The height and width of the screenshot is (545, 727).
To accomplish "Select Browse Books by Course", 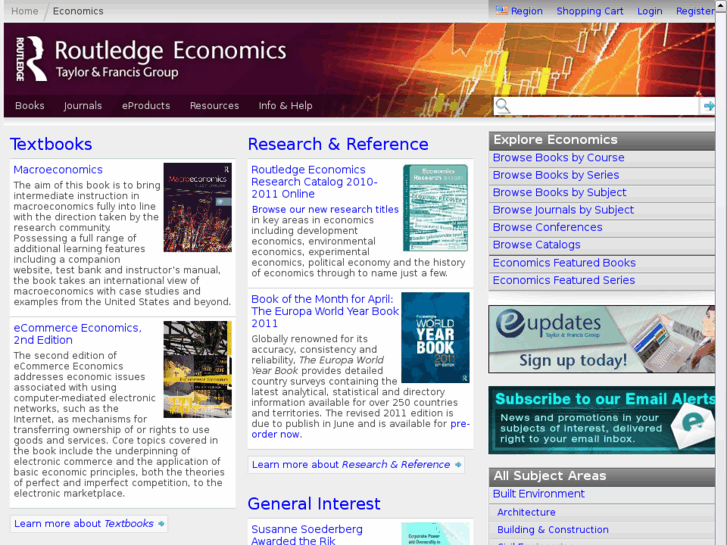I will 558,158.
